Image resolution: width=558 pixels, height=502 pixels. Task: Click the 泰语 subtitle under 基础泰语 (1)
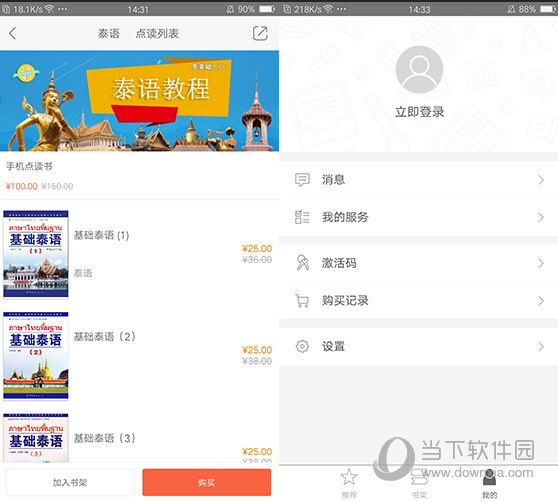83,273
